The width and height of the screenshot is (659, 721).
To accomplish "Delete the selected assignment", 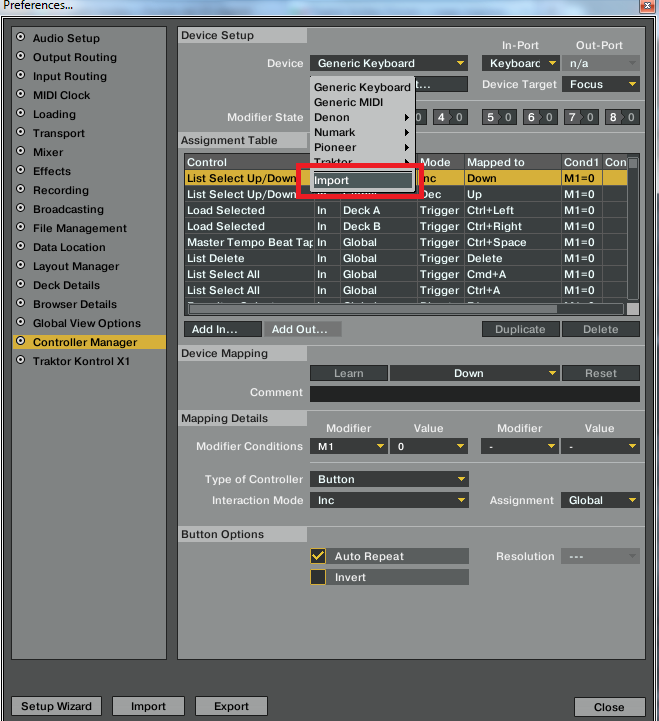I will [601, 329].
